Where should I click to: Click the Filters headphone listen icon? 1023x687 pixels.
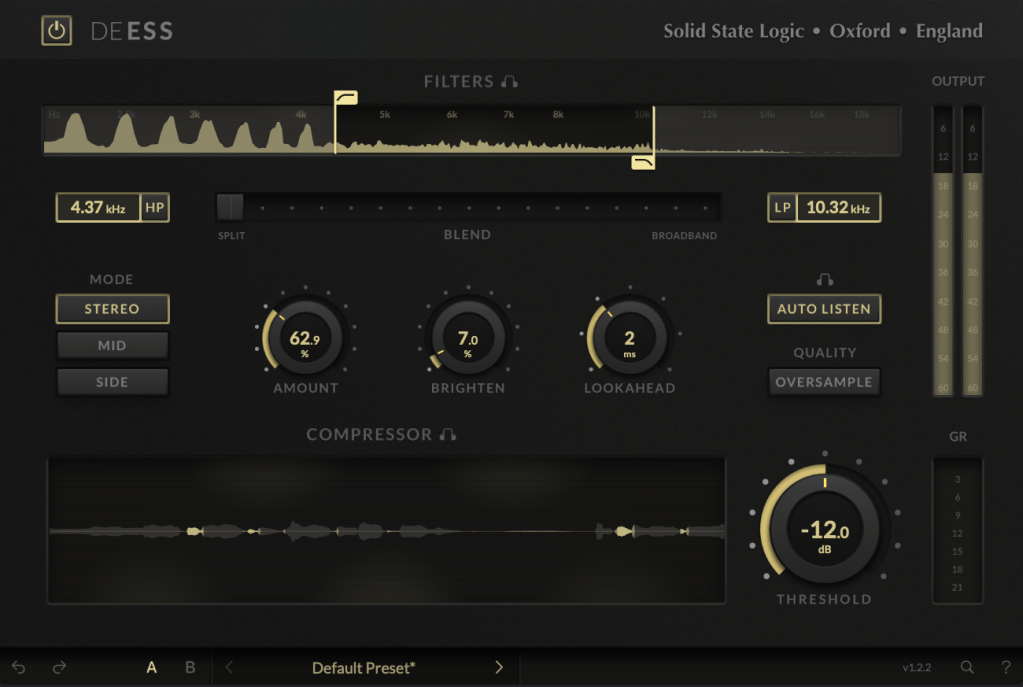click(510, 82)
